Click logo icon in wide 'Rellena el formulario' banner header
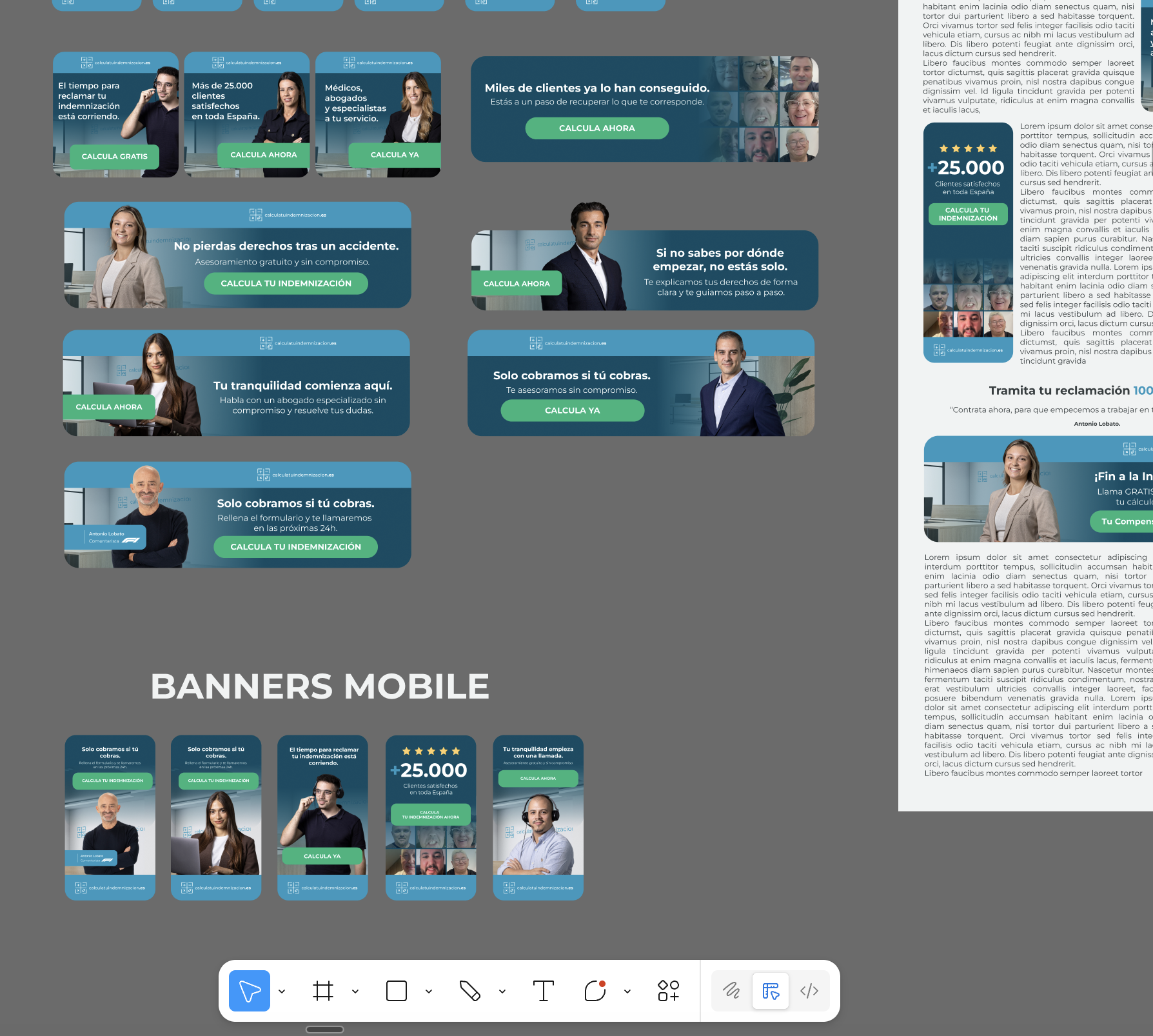Screen dimensions: 1153x1036 click(264, 475)
